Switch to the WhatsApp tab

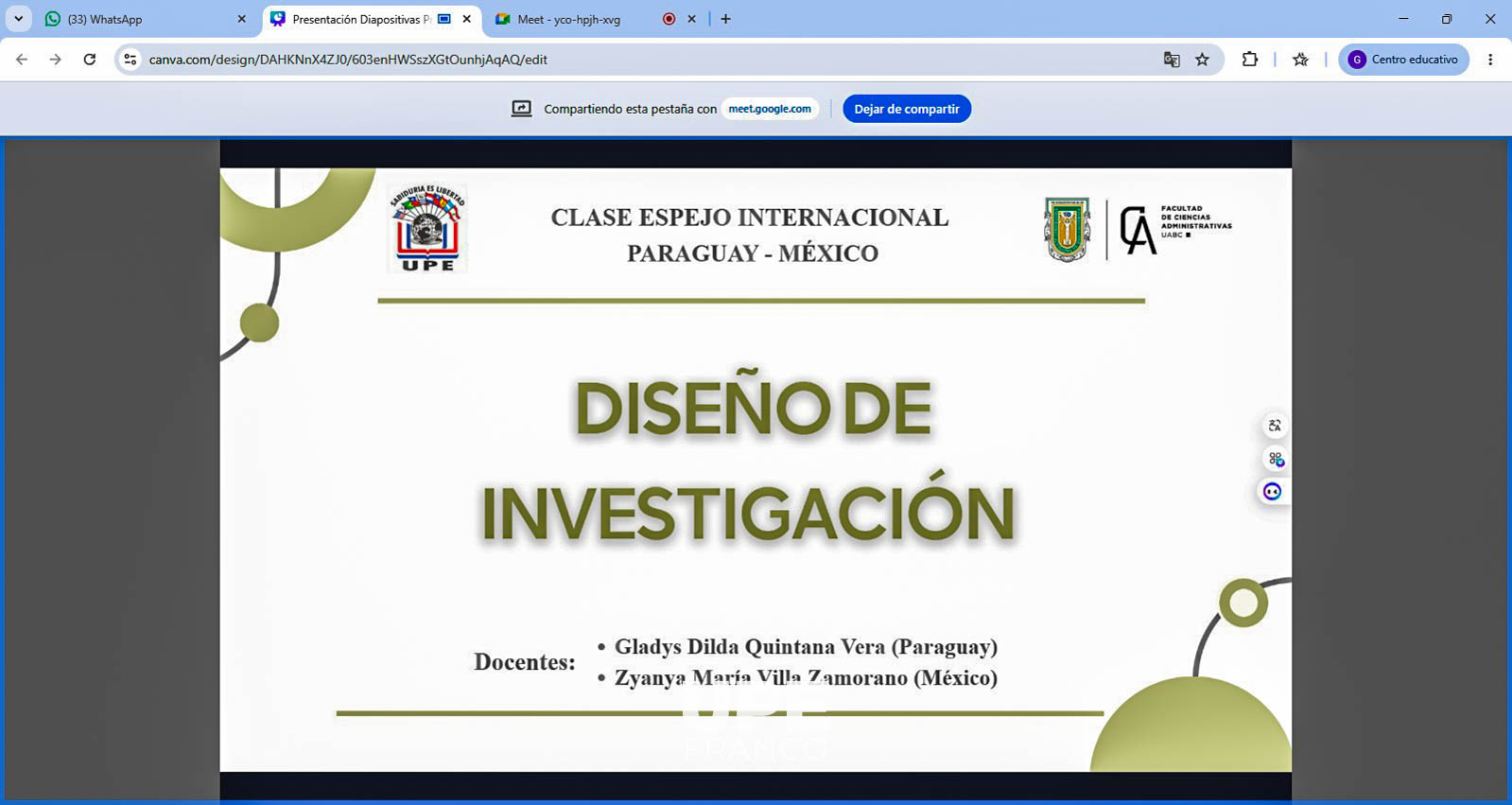click(147, 19)
